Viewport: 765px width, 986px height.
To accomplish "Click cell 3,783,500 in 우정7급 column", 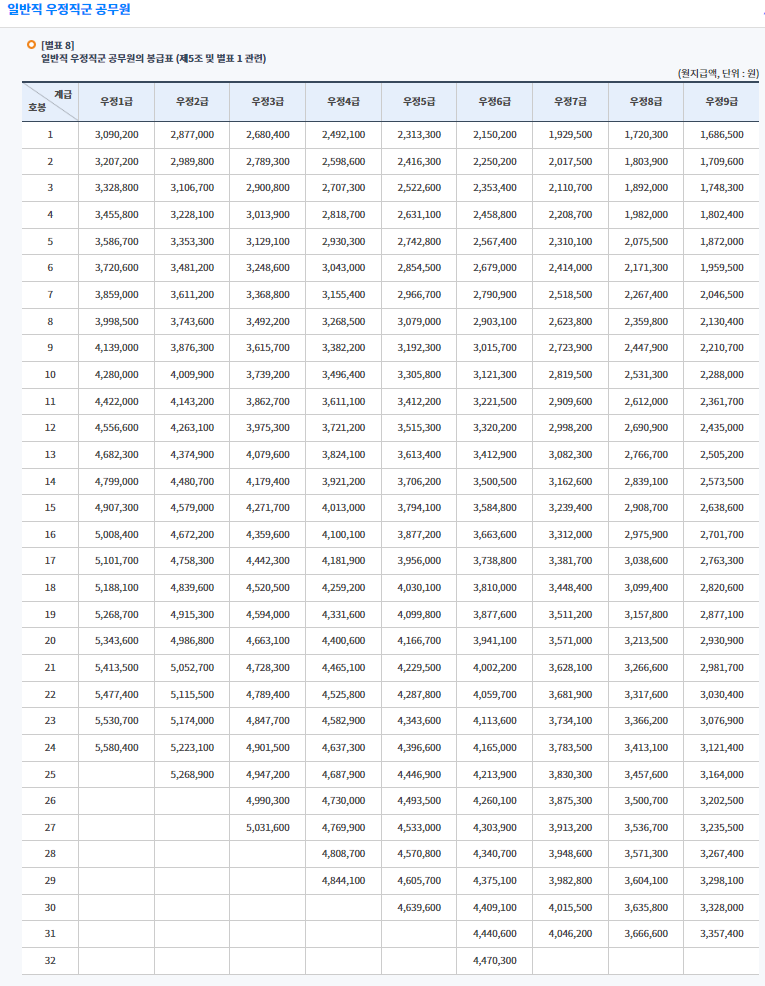I will coord(570,747).
